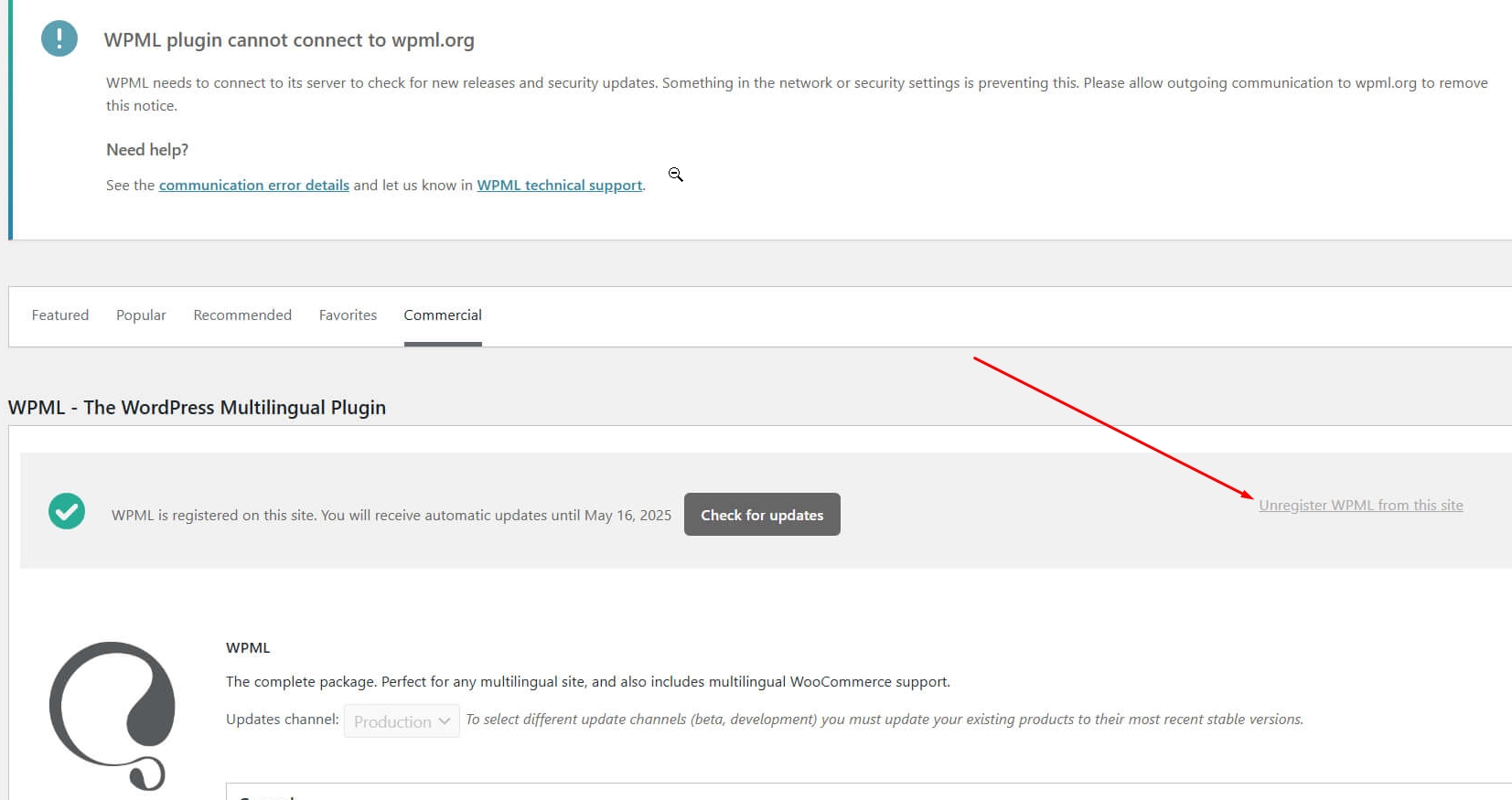1512x800 pixels.
Task: Select the Commercial tab
Action: [x=443, y=315]
